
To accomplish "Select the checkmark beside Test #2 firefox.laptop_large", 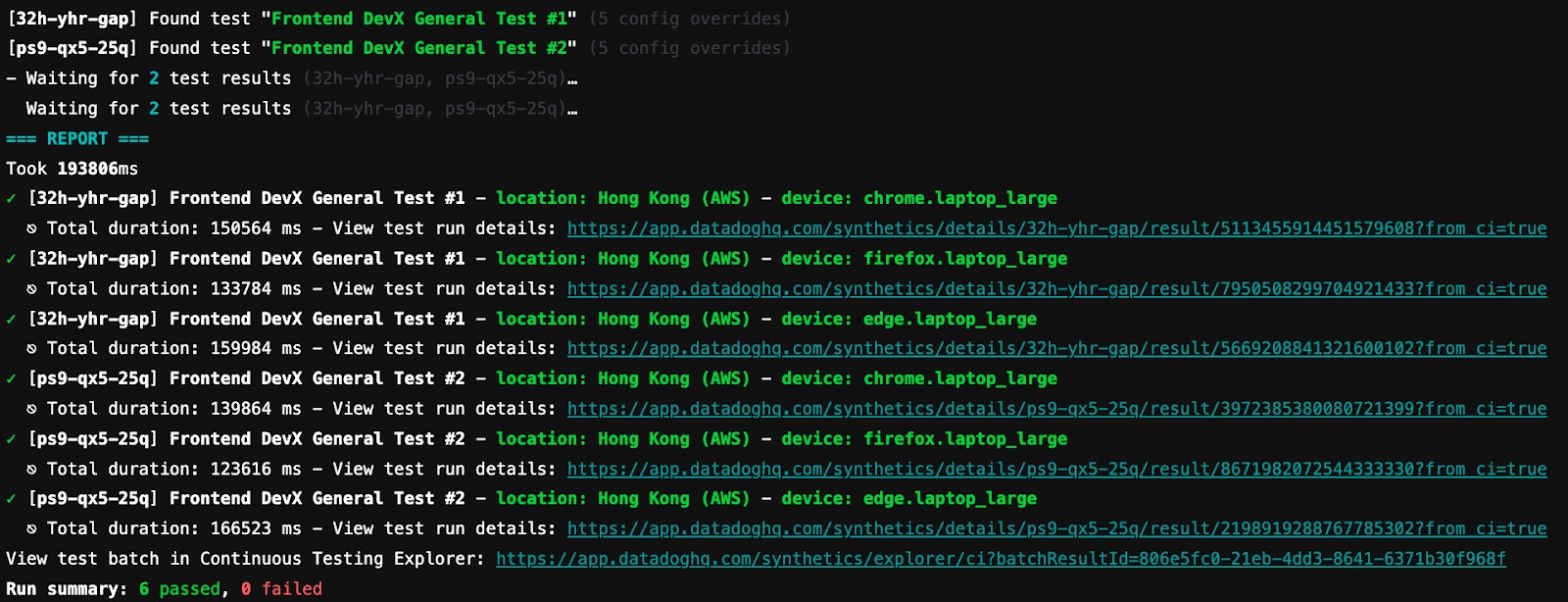I will 11,440.
